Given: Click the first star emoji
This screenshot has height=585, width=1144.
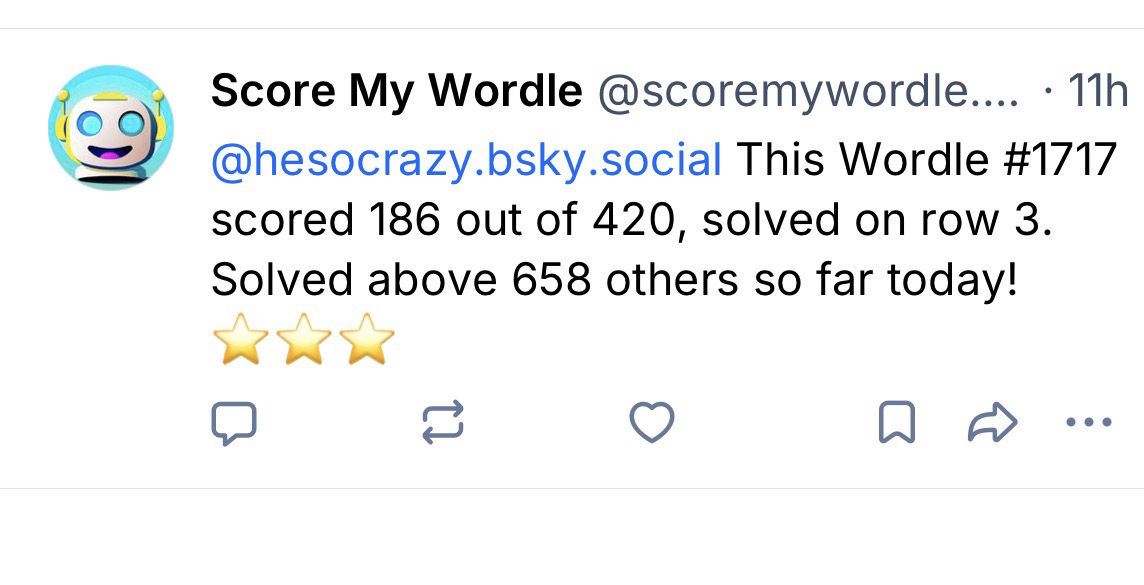Looking at the screenshot, I should pyautogui.click(x=242, y=340).
